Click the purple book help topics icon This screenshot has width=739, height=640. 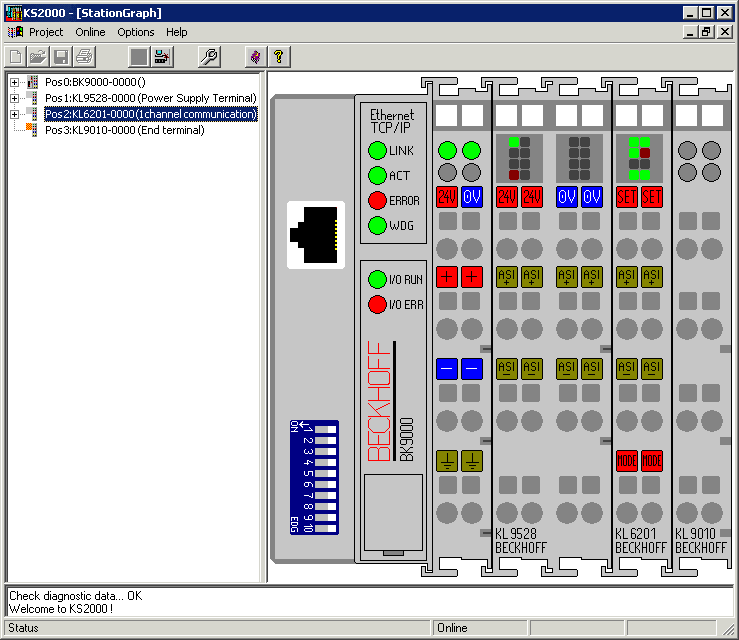[256, 57]
